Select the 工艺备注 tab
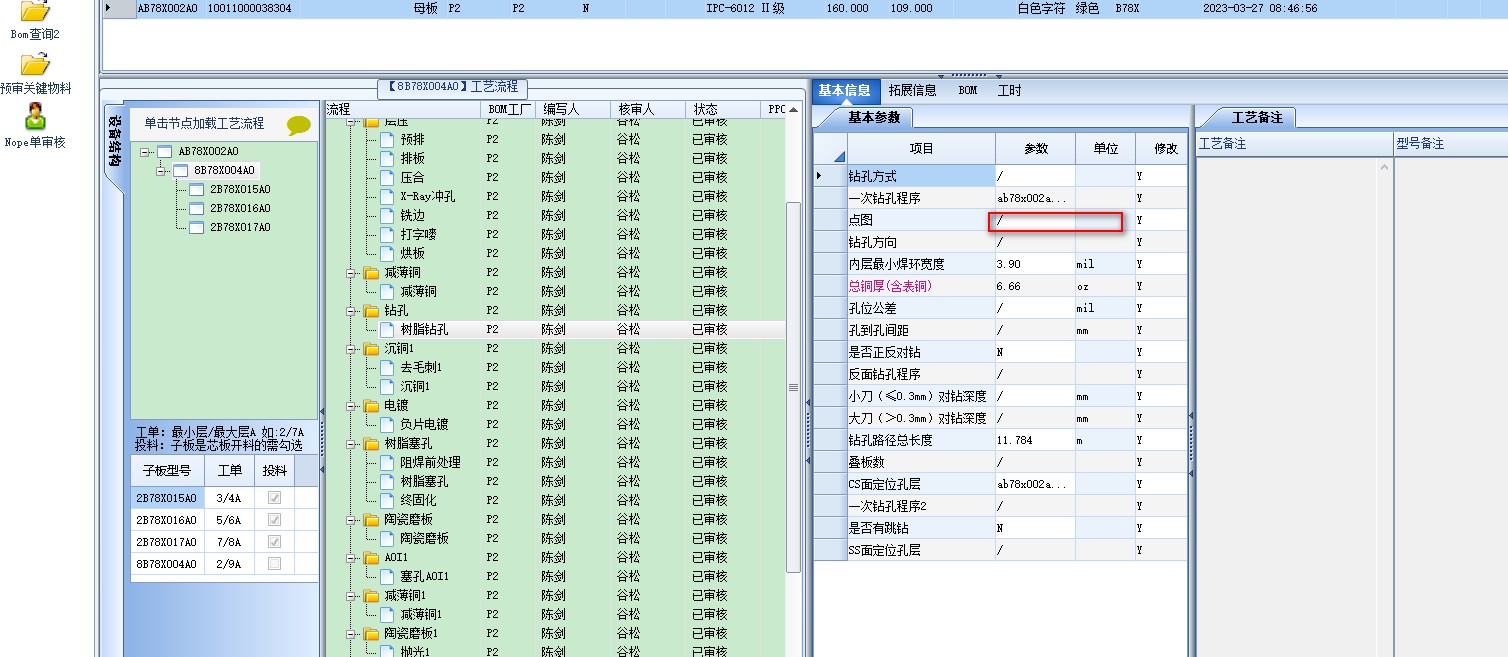Screen dimensions: 1508x657 click(x=1256, y=117)
